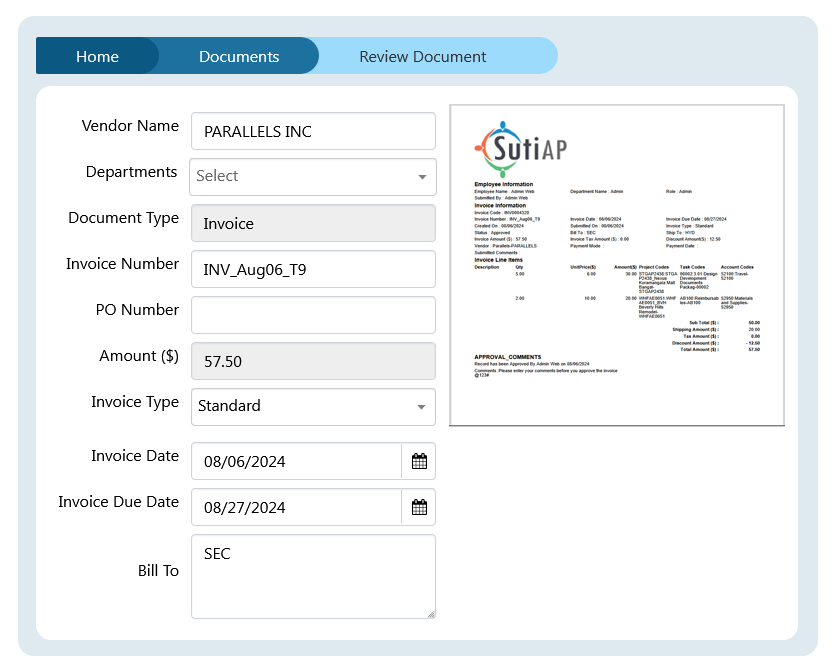Go to the Home breadcrumb tab
This screenshot has height=670, width=840.
[97, 56]
